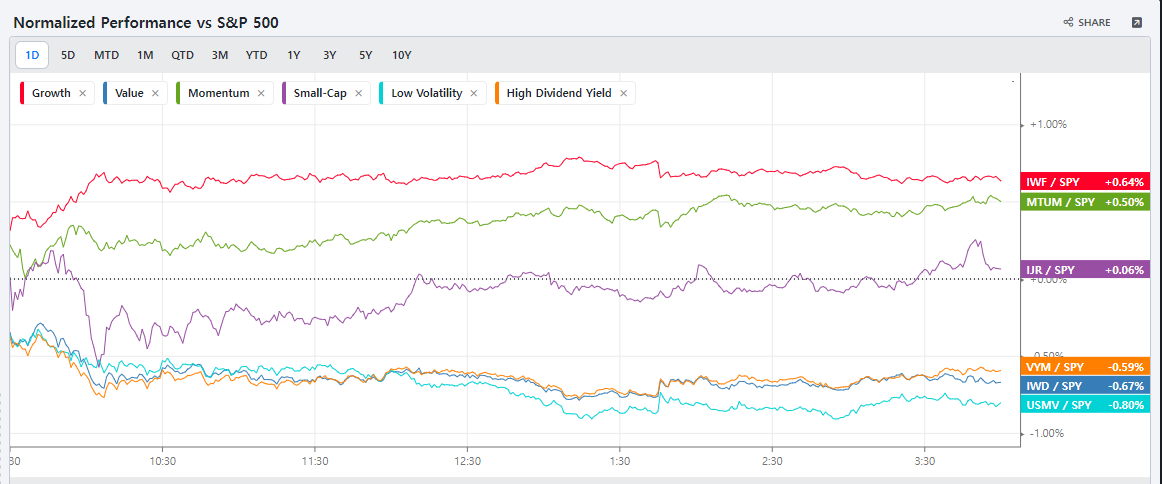The height and width of the screenshot is (484, 1162).
Task: Remove the Value series with X
Action: 155,93
